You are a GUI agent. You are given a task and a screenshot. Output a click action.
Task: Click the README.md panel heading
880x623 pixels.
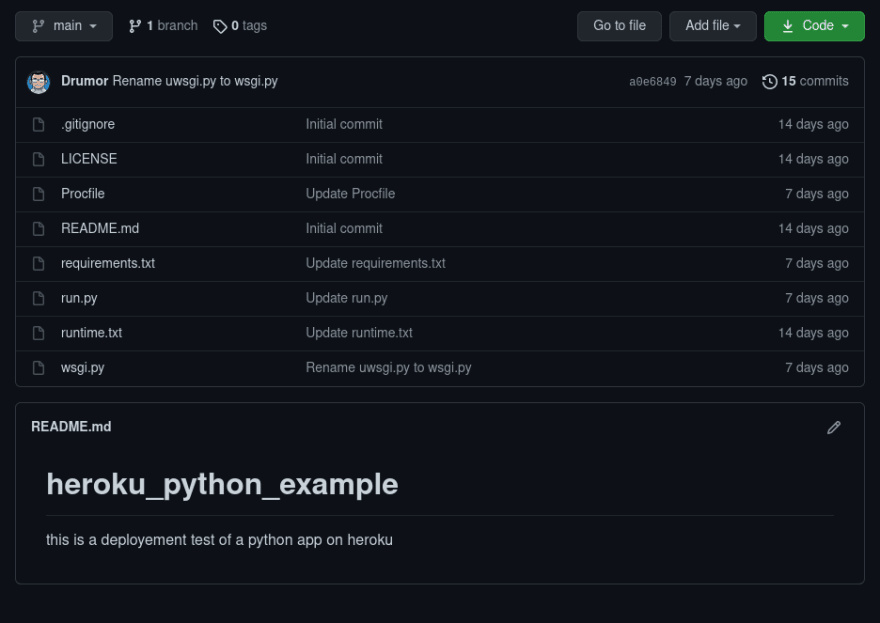click(x=71, y=427)
